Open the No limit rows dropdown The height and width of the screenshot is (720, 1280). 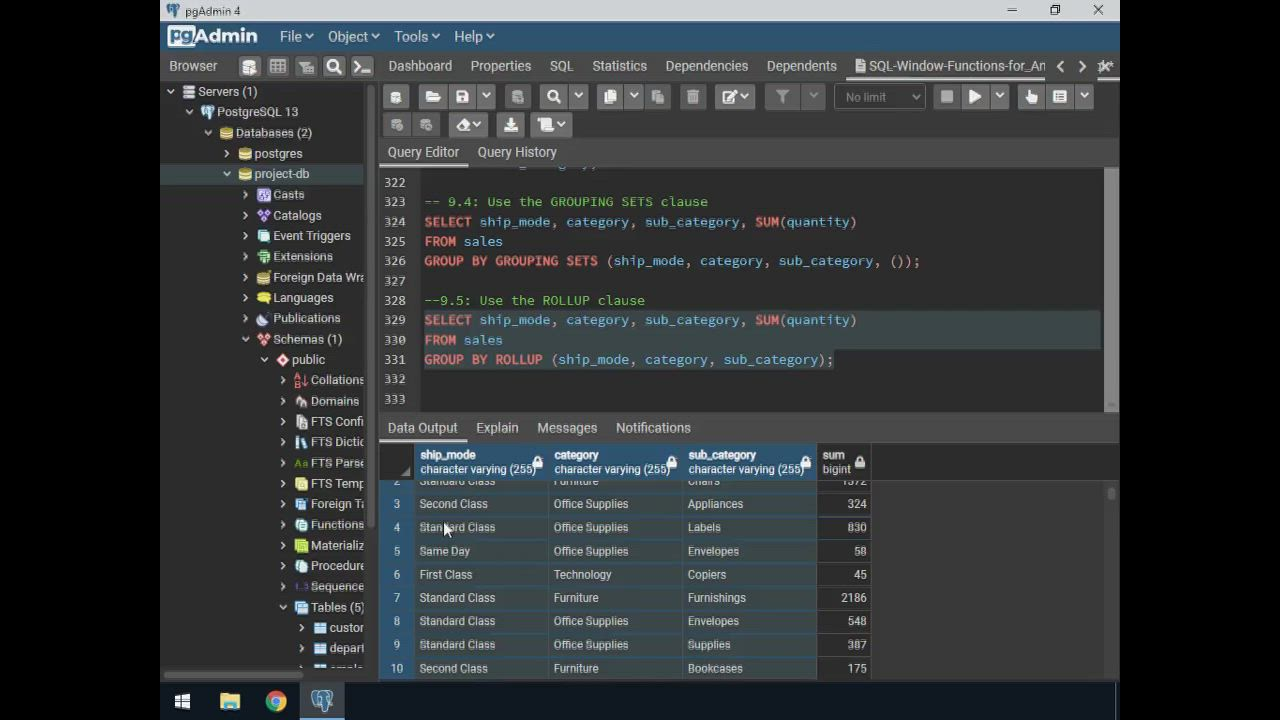coord(880,97)
